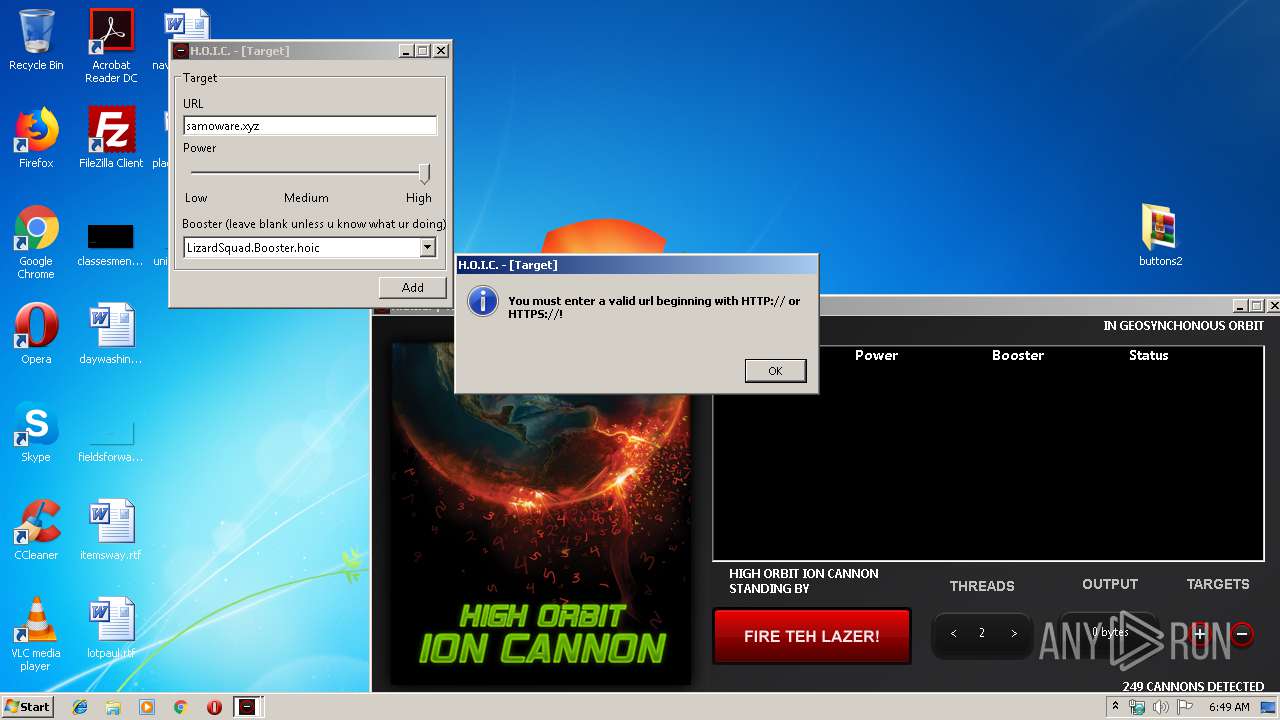Viewport: 1280px width, 720px height.
Task: Click the H.O.I.C. Target window title icon
Action: coord(181,51)
